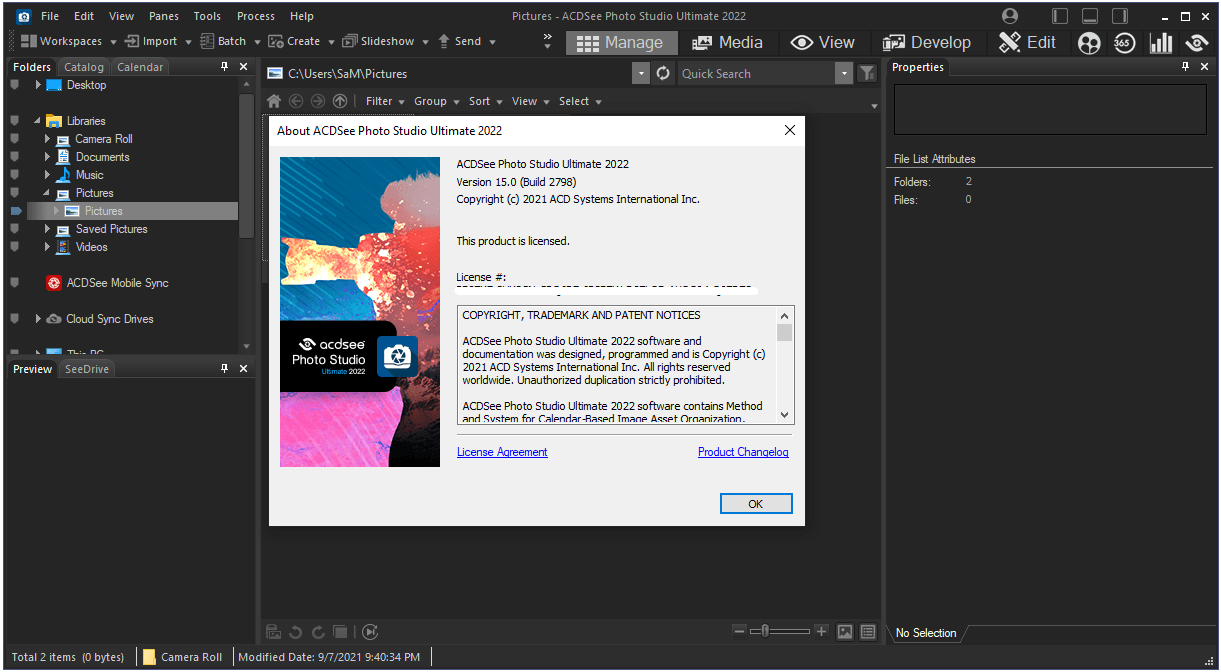Open ACDSee Mobile Sync
The image size is (1221, 672).
point(117,283)
